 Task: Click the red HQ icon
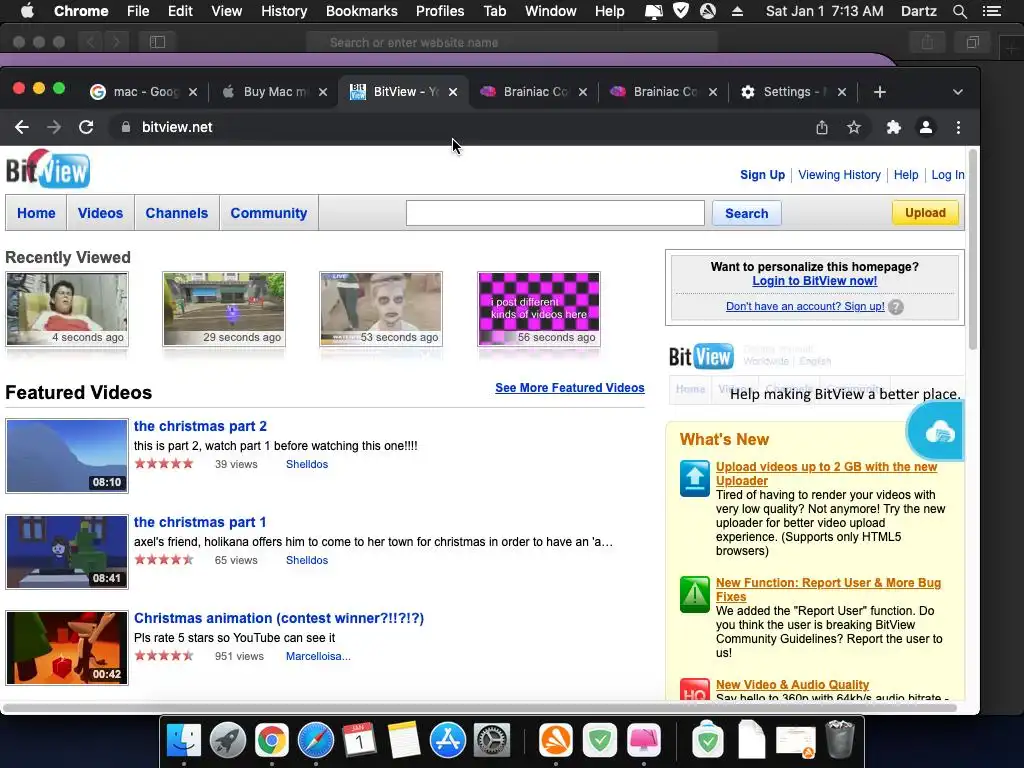pyautogui.click(x=694, y=690)
